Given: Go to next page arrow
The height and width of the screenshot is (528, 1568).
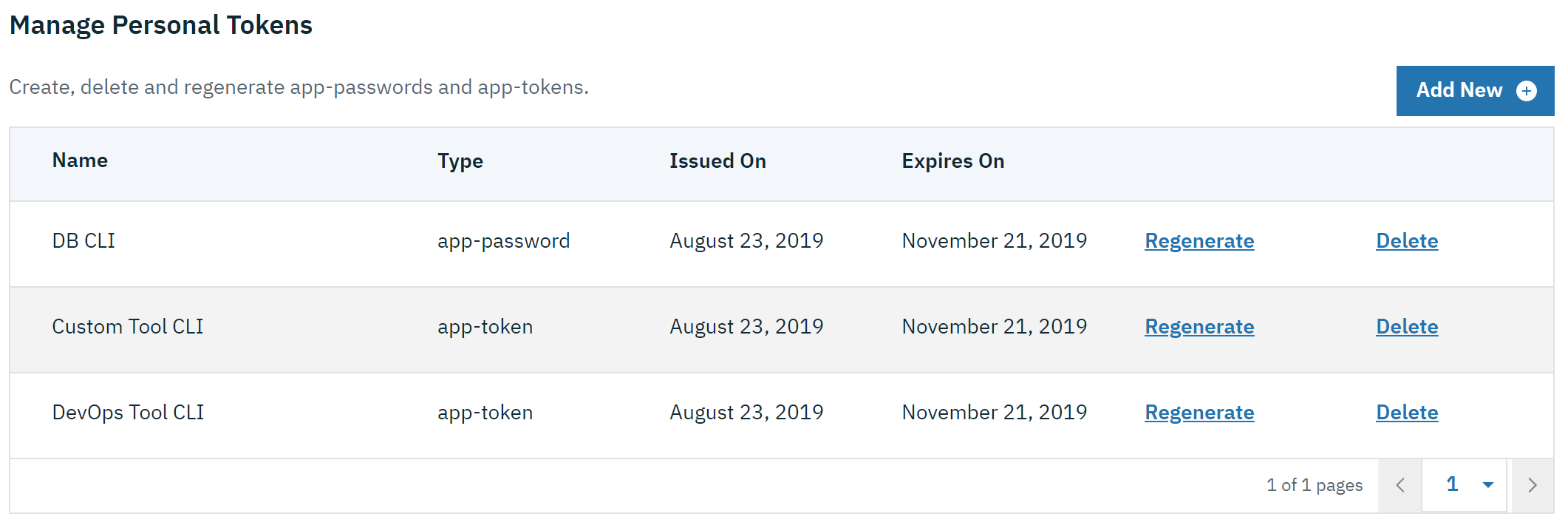Looking at the screenshot, I should [1533, 485].
